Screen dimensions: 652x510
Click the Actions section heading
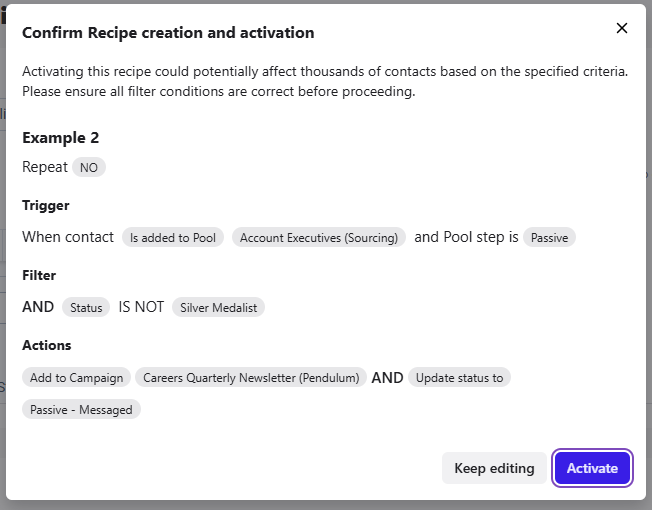[x=47, y=345]
